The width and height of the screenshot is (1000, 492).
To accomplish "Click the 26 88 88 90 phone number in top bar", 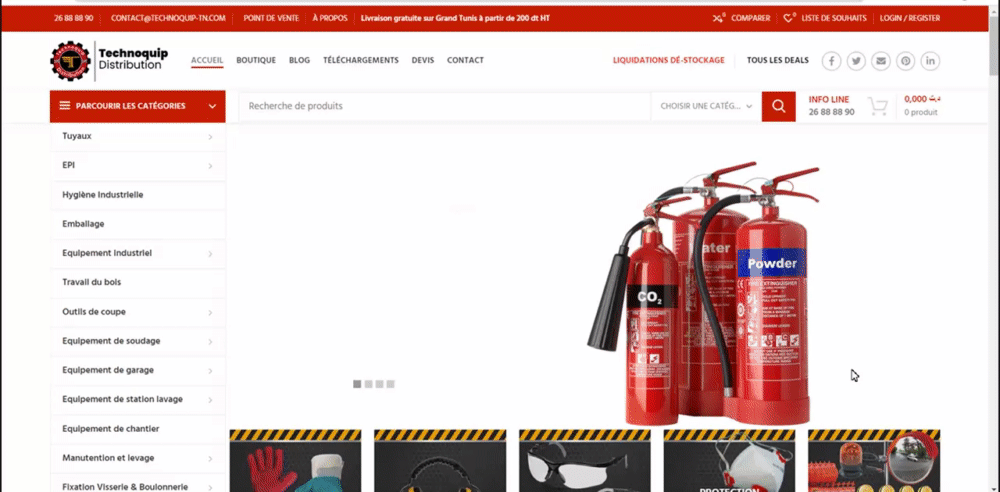I will [73, 18].
